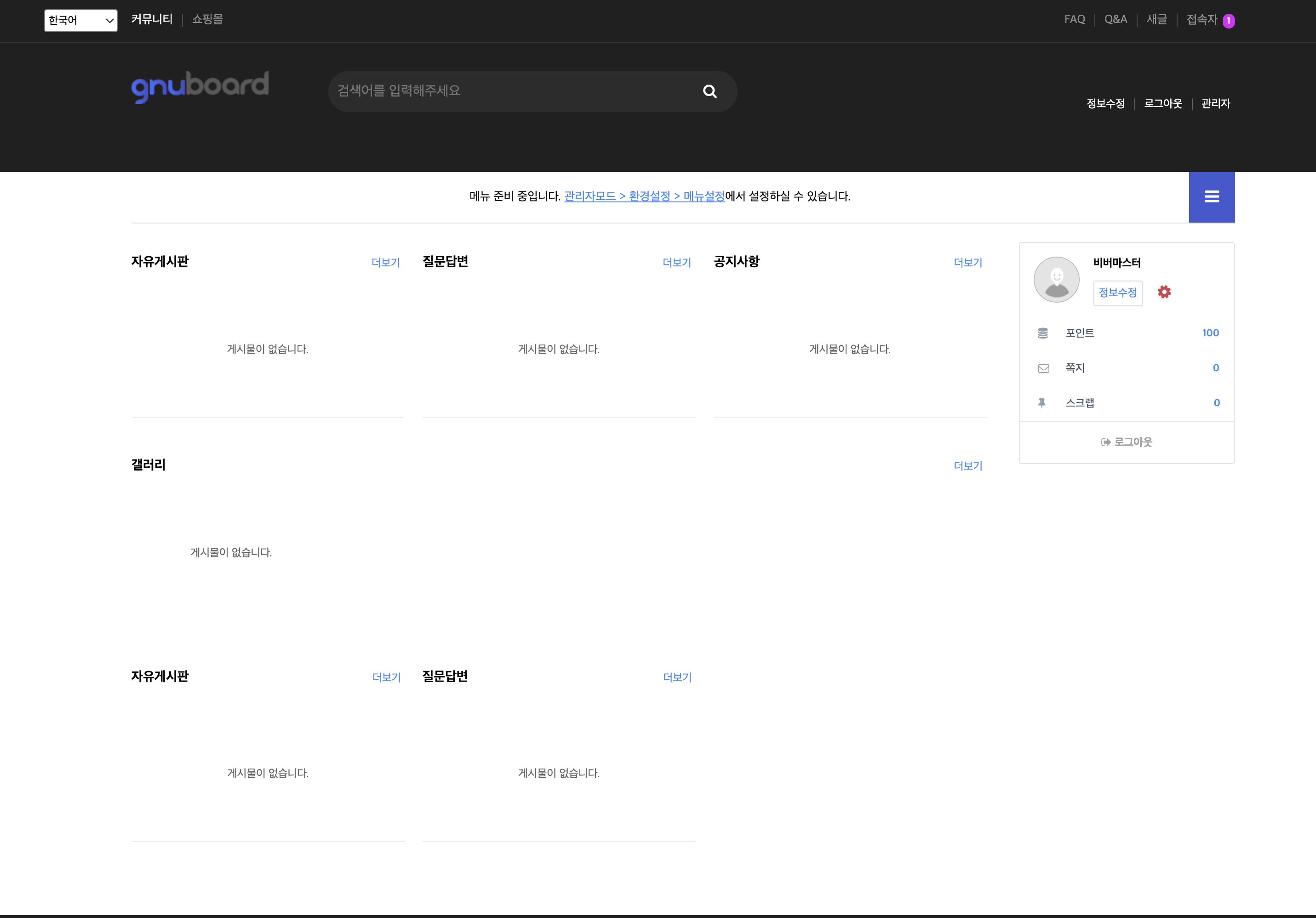The height and width of the screenshot is (918, 1316).
Task: Open 관리자 link in header
Action: pyautogui.click(x=1215, y=104)
